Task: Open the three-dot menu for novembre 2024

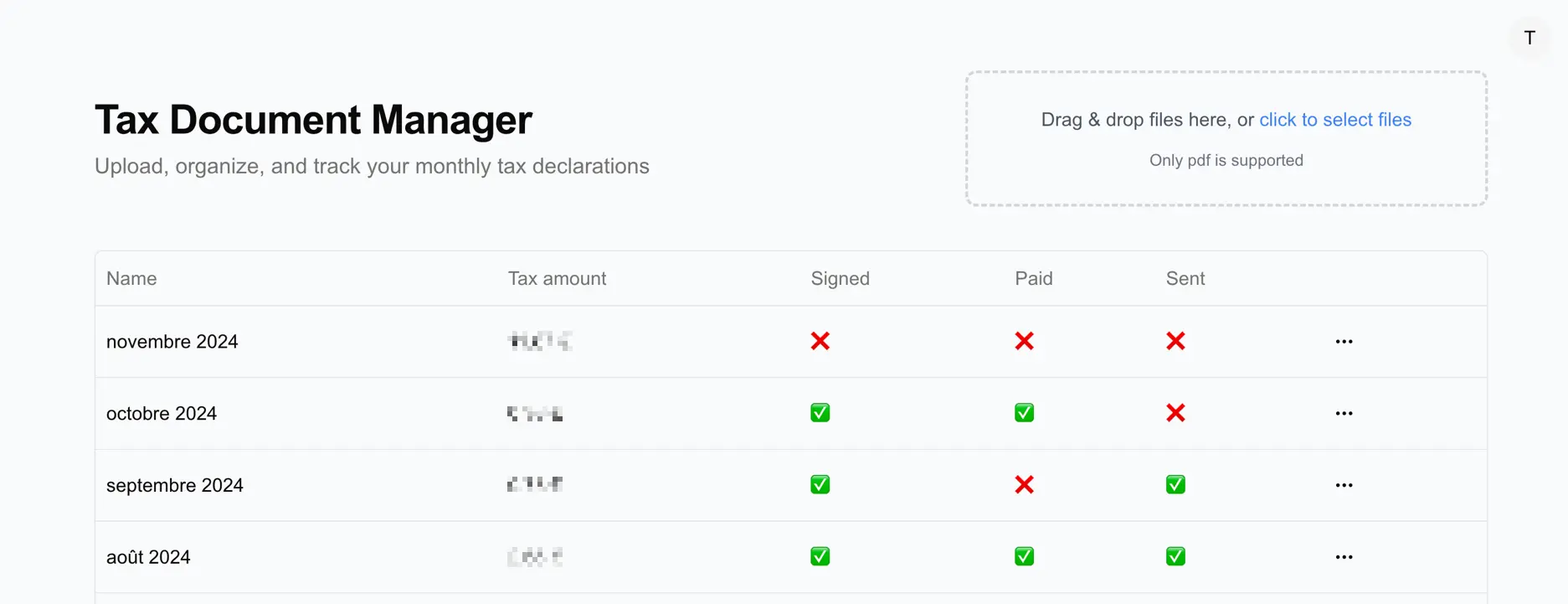Action: (1344, 342)
